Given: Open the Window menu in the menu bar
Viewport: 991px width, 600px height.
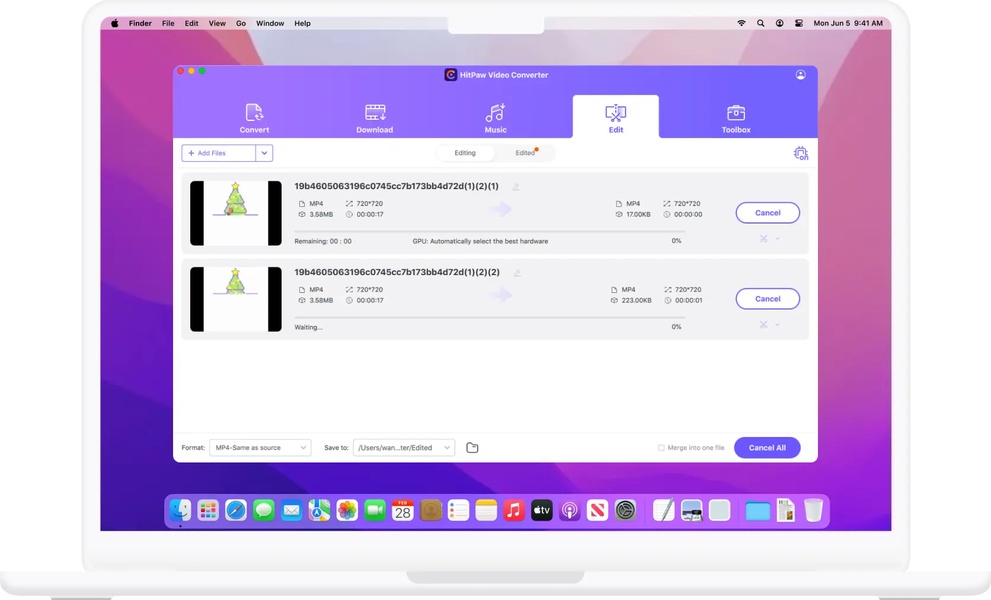Looking at the screenshot, I should (x=270, y=23).
